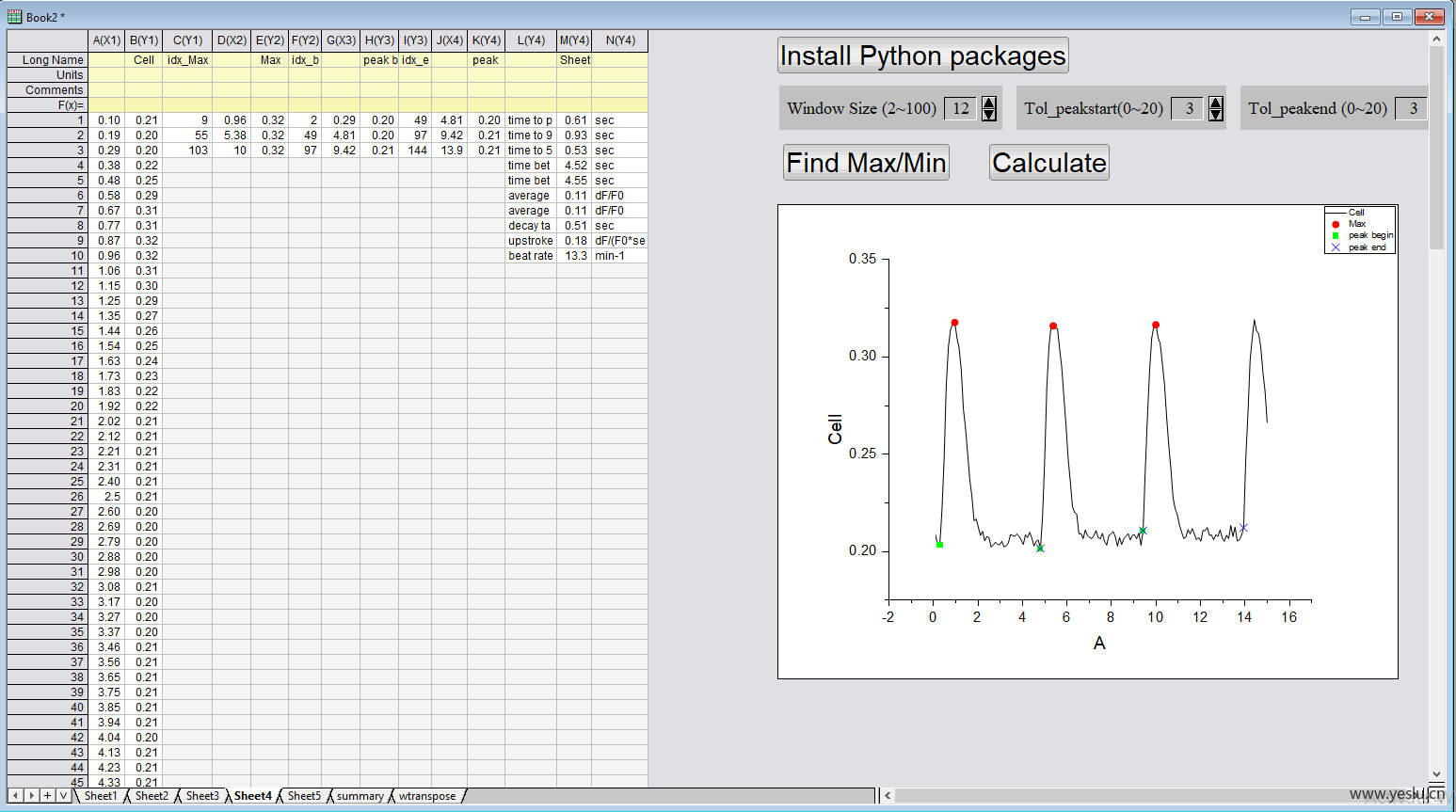Open the sheet list dropdown arrow
The image size is (1456, 812).
click(x=63, y=796)
